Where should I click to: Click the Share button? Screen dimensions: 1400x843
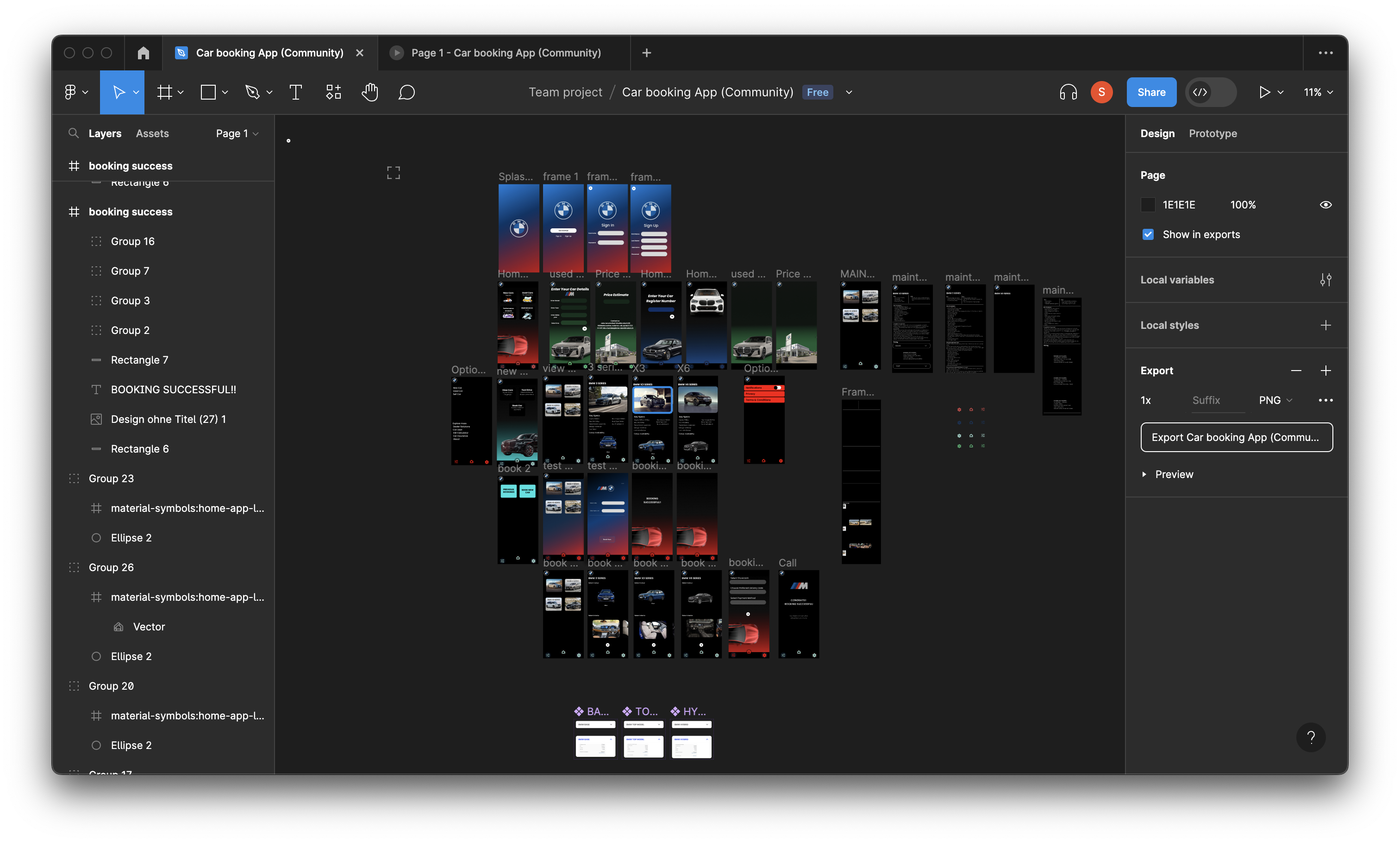(1151, 92)
